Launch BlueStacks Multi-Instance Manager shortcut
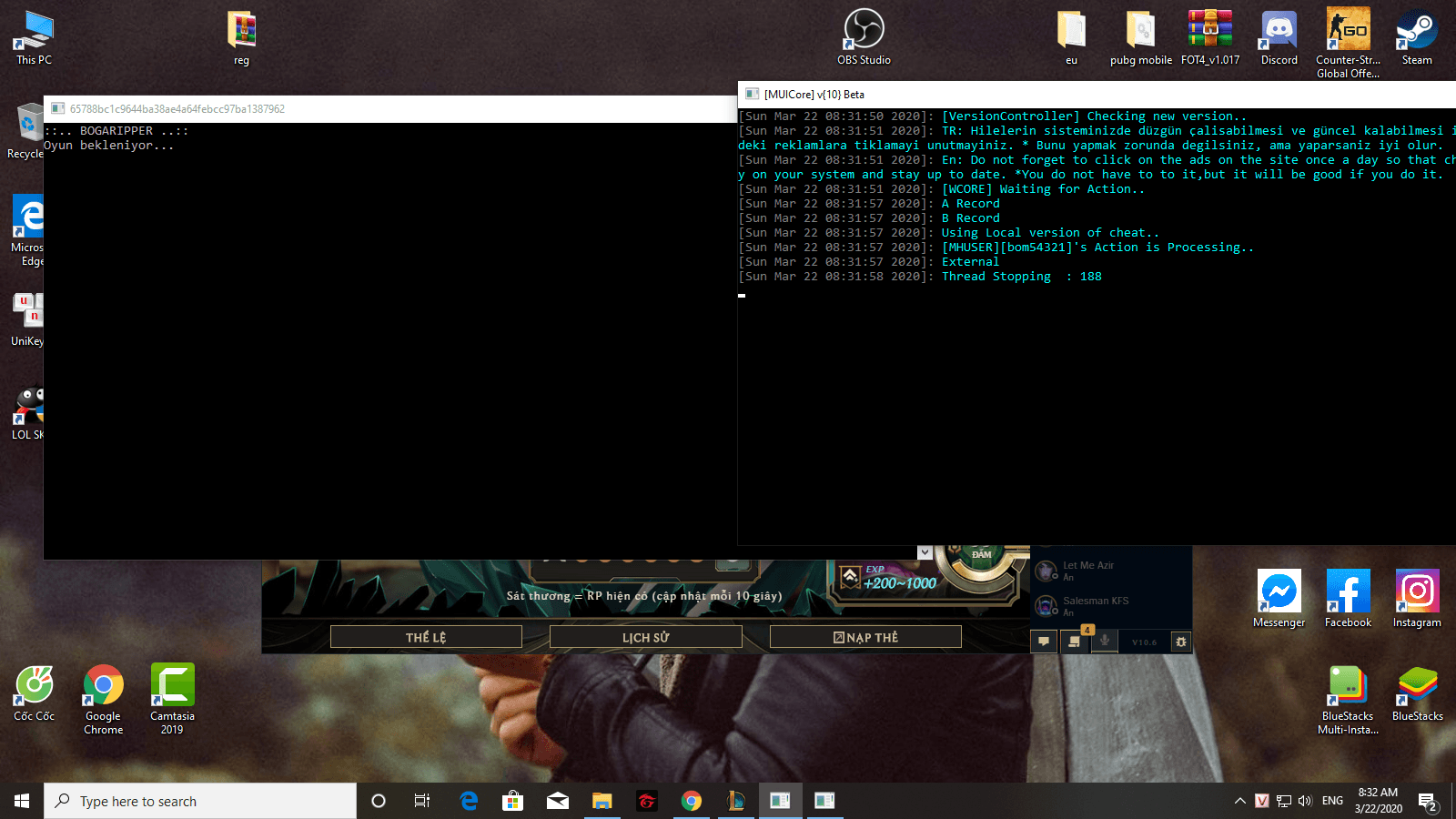The width and height of the screenshot is (1456, 819). coord(1348,700)
